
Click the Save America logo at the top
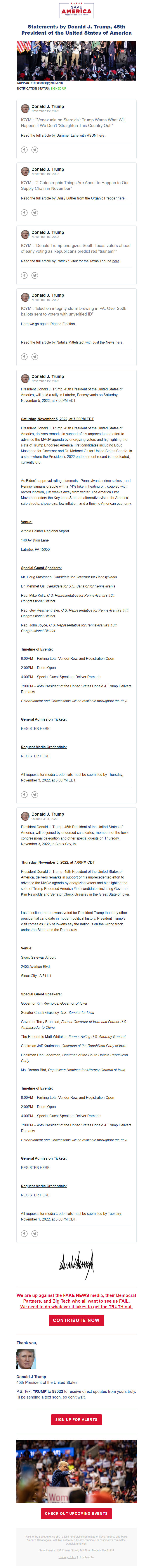[x=76, y=11]
